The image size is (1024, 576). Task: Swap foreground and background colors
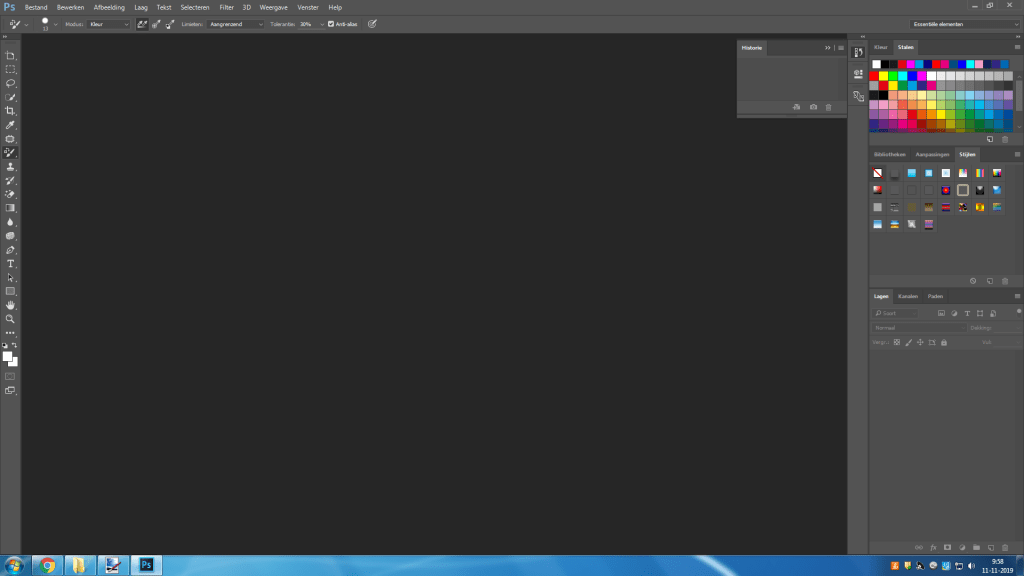point(15,345)
